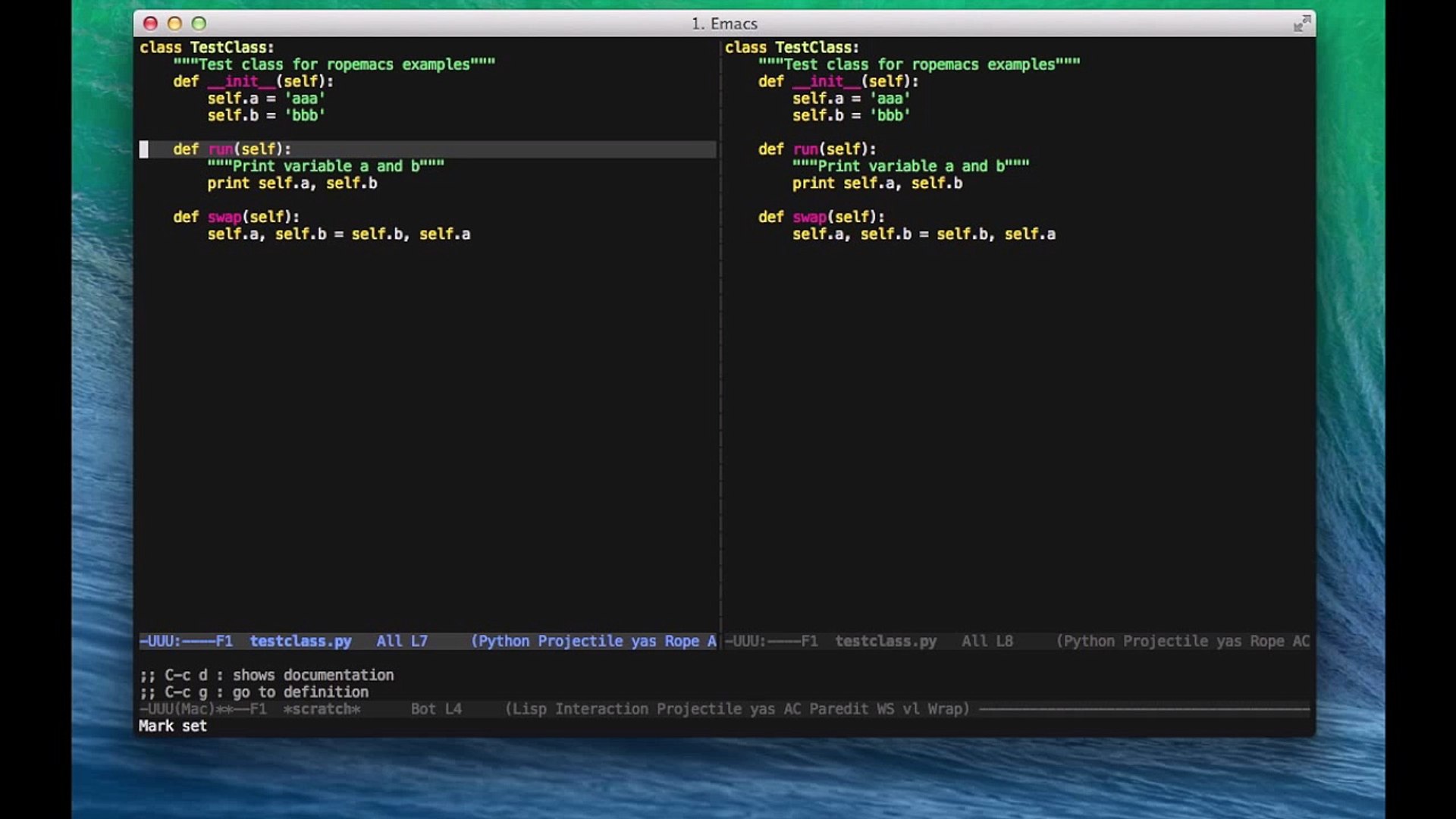Click the vertical divider between panes
Viewport: 1456px width, 819px height.
click(x=720, y=341)
